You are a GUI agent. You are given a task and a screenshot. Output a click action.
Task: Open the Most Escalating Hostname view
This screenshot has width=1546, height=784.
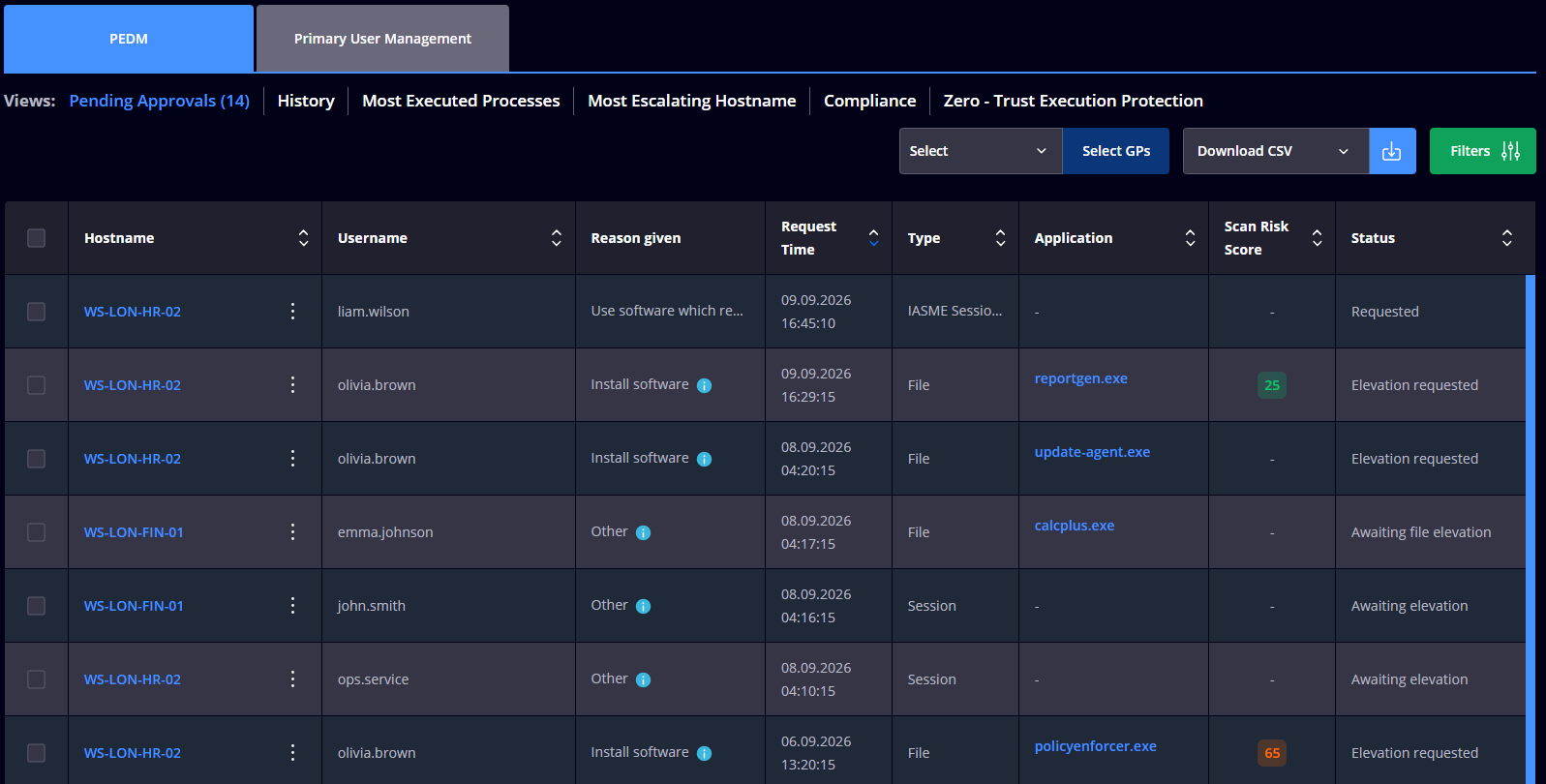click(692, 101)
